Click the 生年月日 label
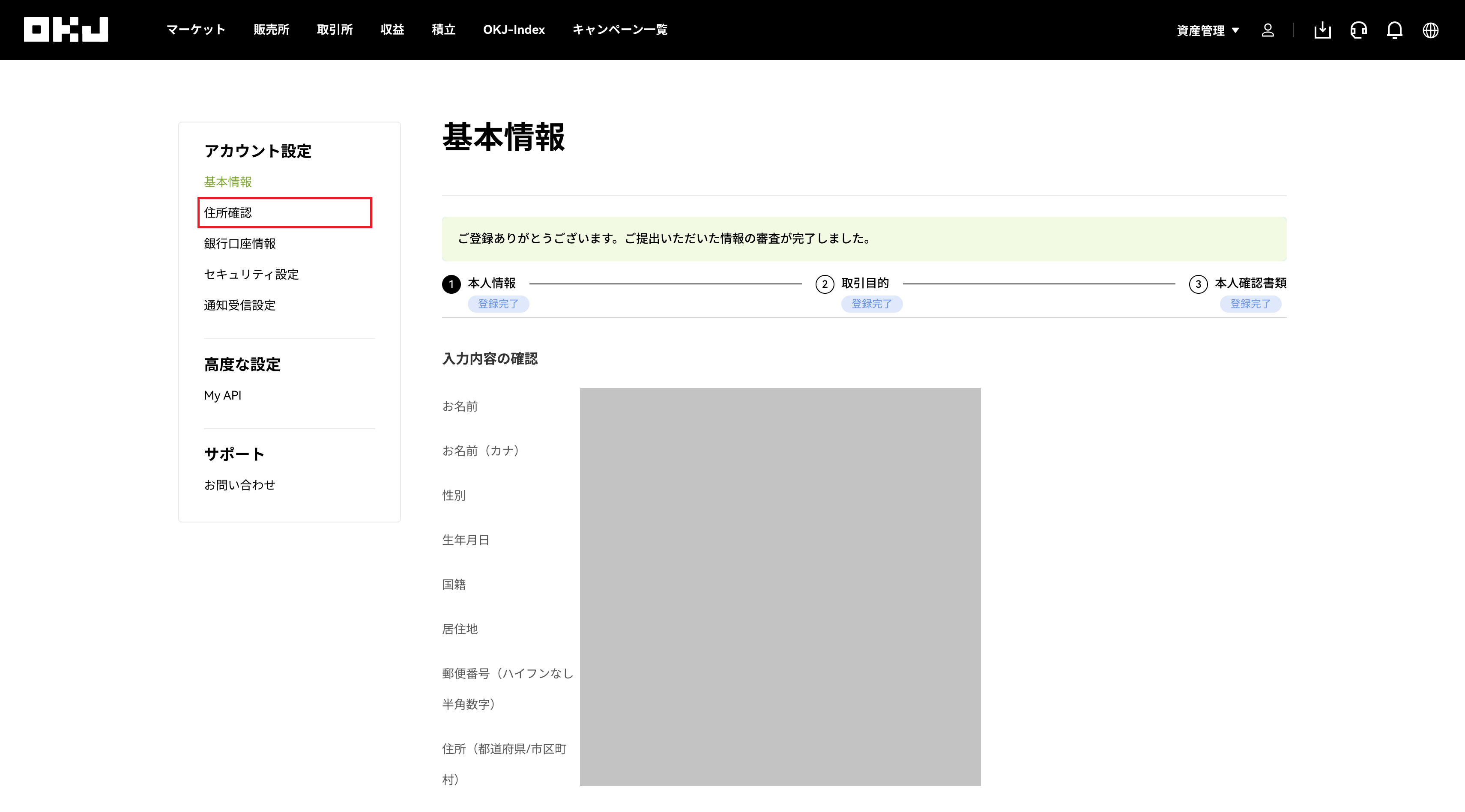 [x=466, y=540]
